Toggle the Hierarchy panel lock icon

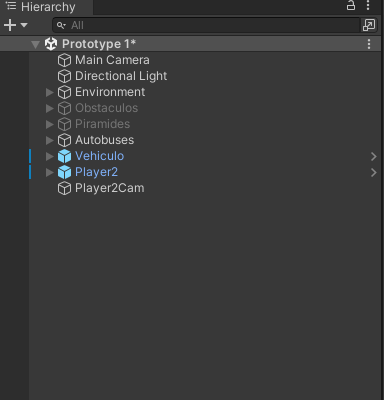pos(351,5)
